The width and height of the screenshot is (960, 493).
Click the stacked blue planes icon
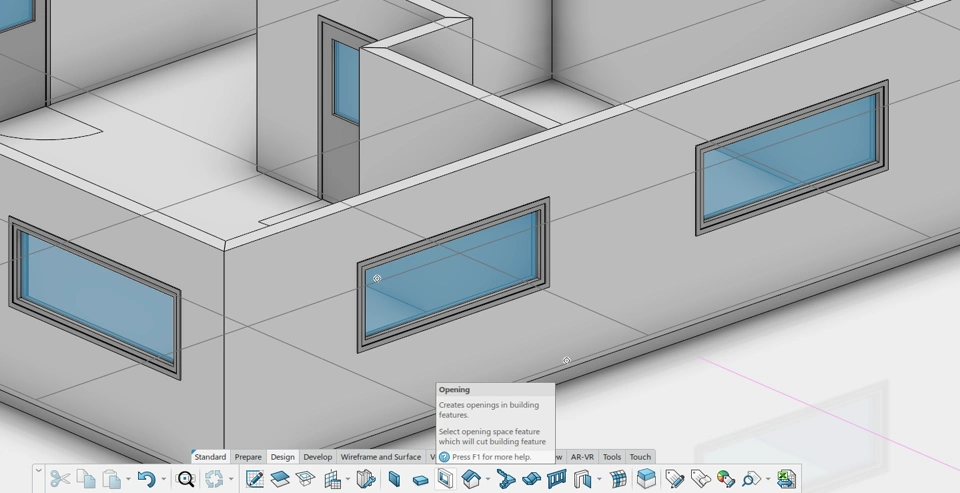pos(280,478)
